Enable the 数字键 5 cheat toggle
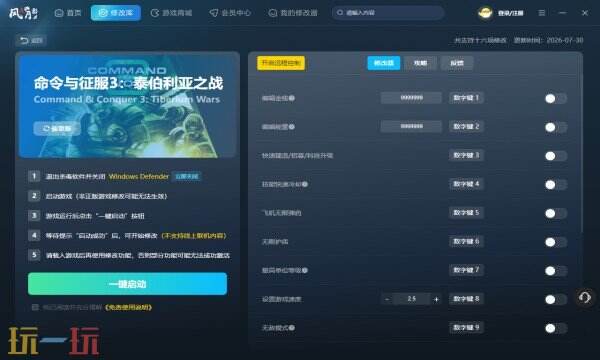 tap(556, 213)
